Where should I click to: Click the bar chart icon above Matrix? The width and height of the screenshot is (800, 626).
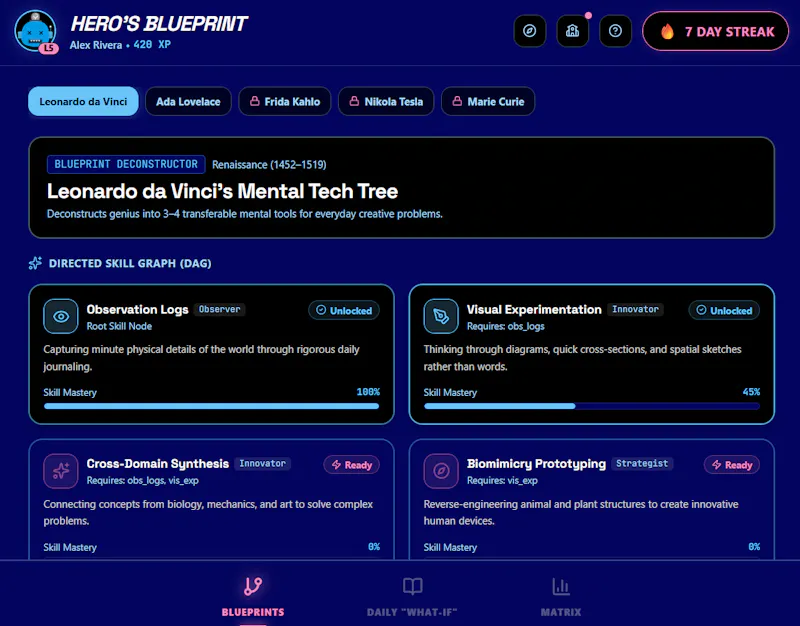tap(561, 586)
